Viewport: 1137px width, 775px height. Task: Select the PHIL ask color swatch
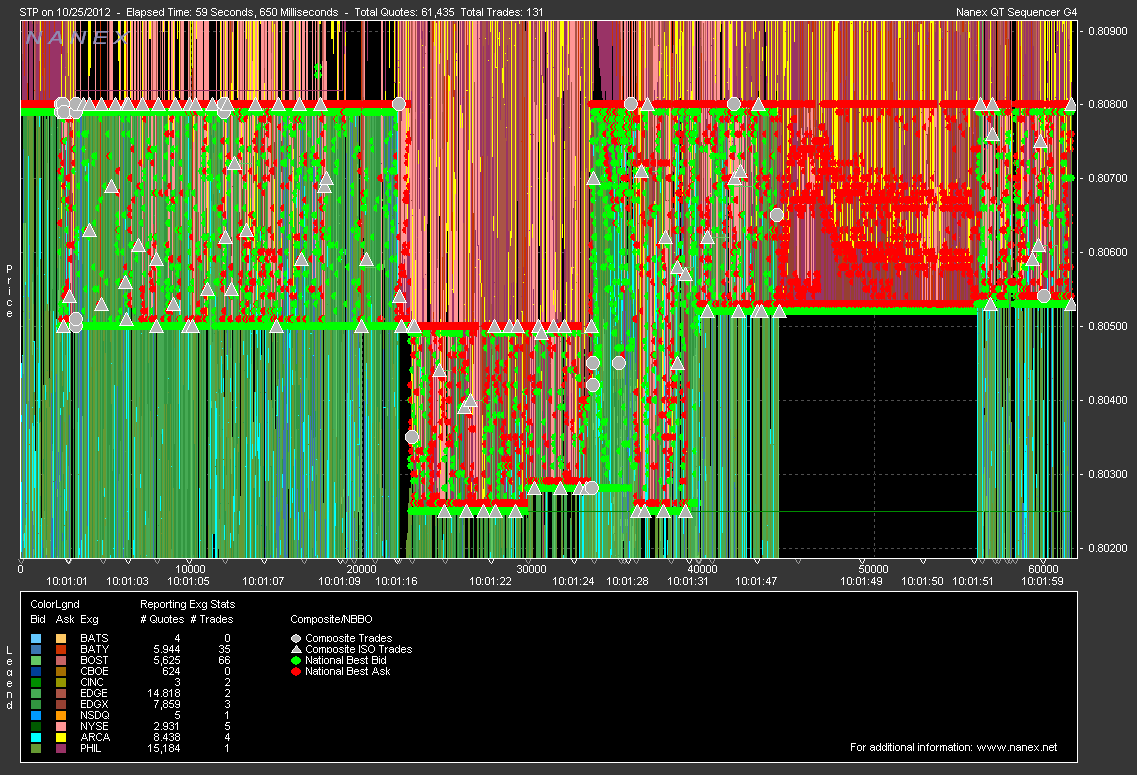coord(62,748)
